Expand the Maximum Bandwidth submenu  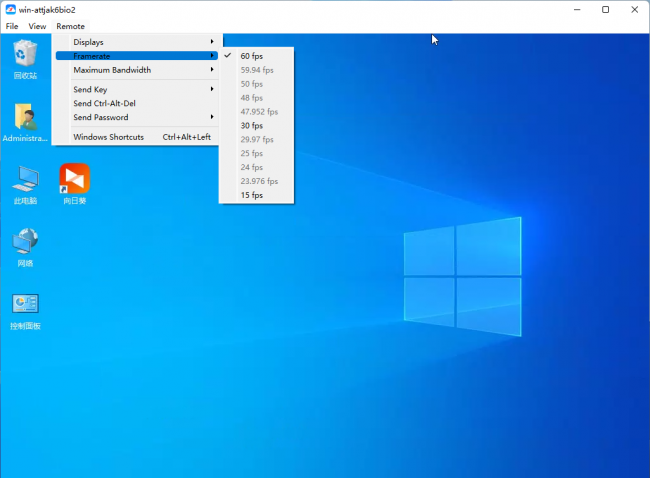click(x=137, y=70)
